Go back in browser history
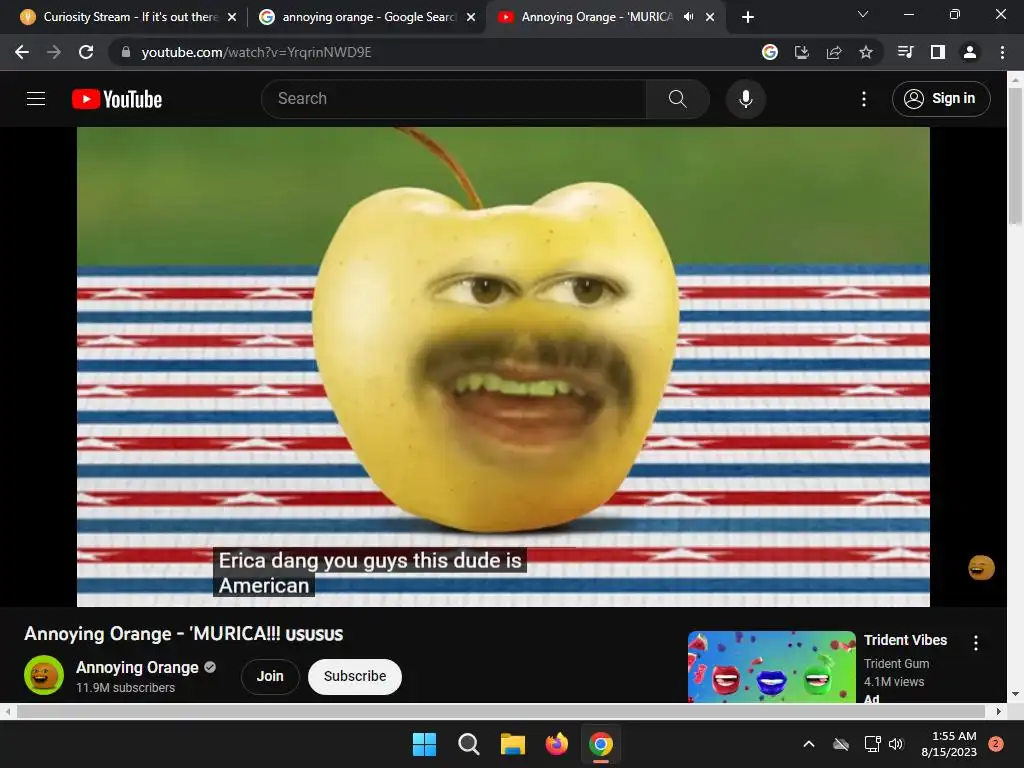 tap(22, 52)
